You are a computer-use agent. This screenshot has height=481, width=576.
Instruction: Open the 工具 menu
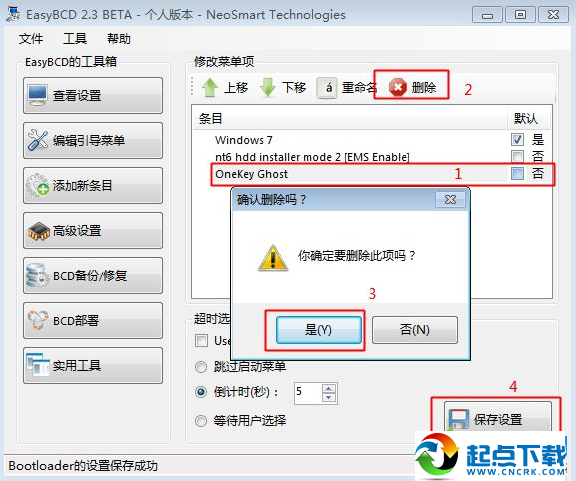tap(75, 39)
